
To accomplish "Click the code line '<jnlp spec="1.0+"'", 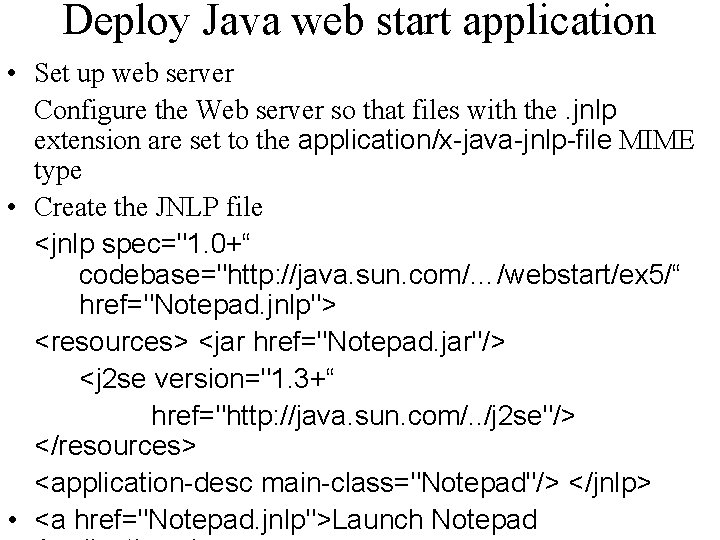I will click(x=142, y=244).
